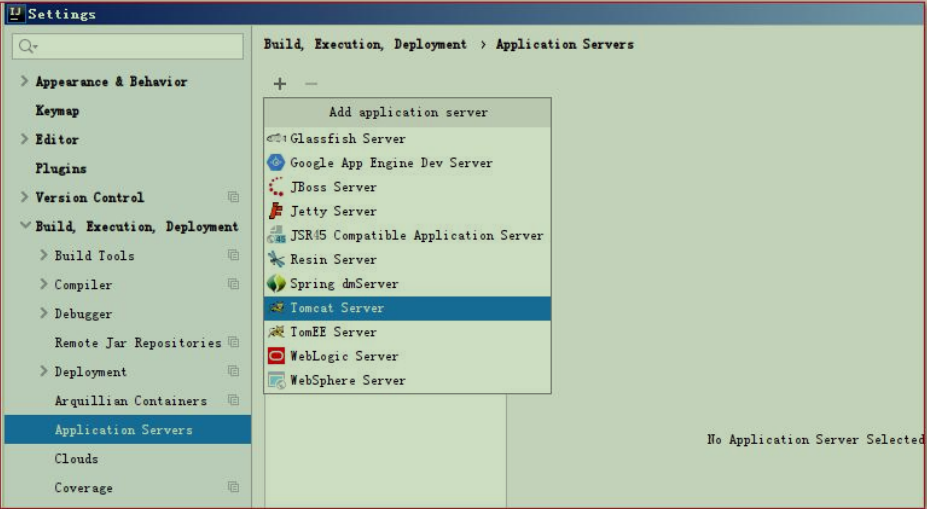
Task: Expand Appearance & Behavior arrow
Action: pos(24,81)
